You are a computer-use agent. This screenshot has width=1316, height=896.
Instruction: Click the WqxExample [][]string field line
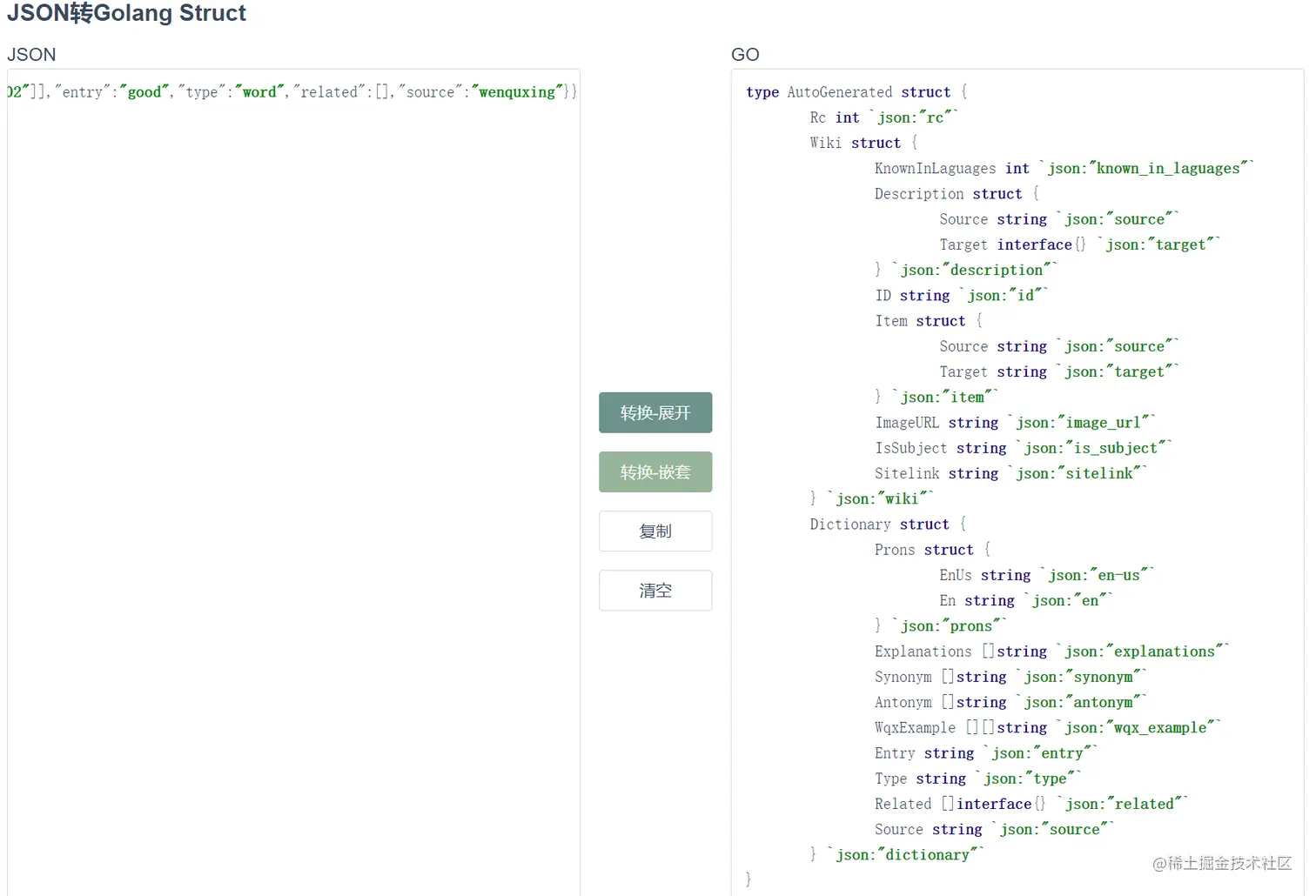[1048, 727]
